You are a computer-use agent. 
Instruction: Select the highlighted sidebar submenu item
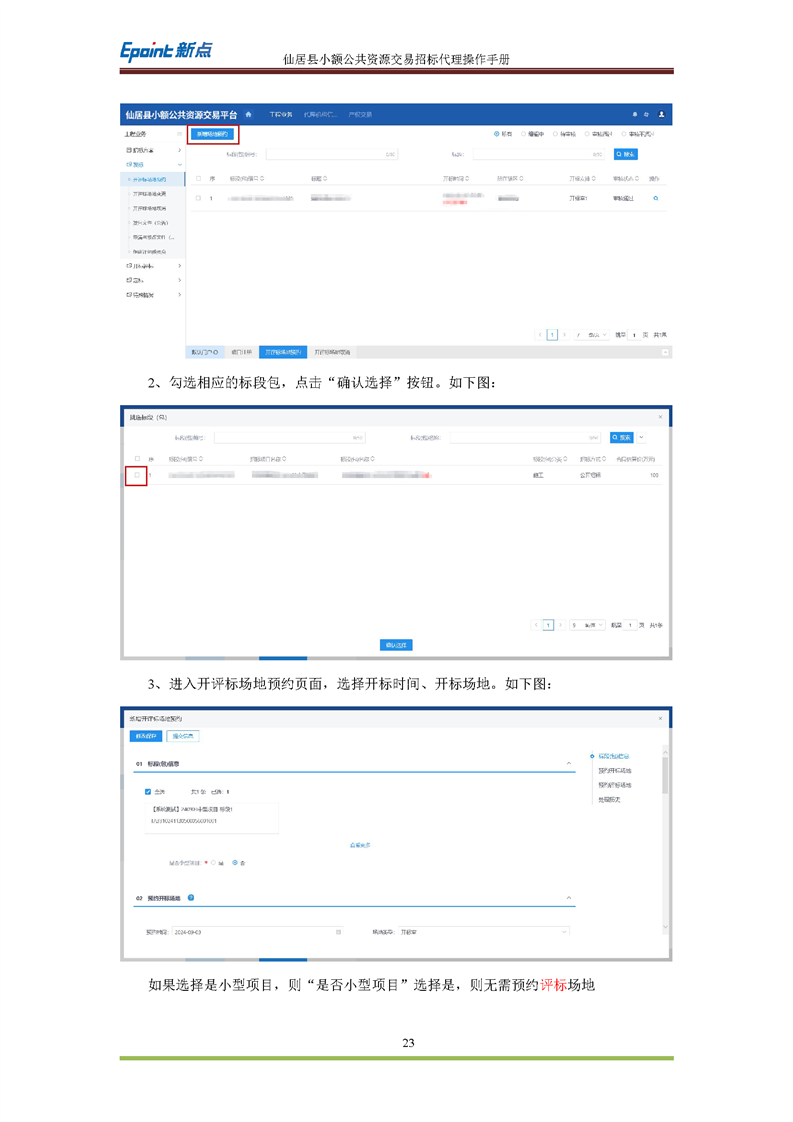point(152,179)
